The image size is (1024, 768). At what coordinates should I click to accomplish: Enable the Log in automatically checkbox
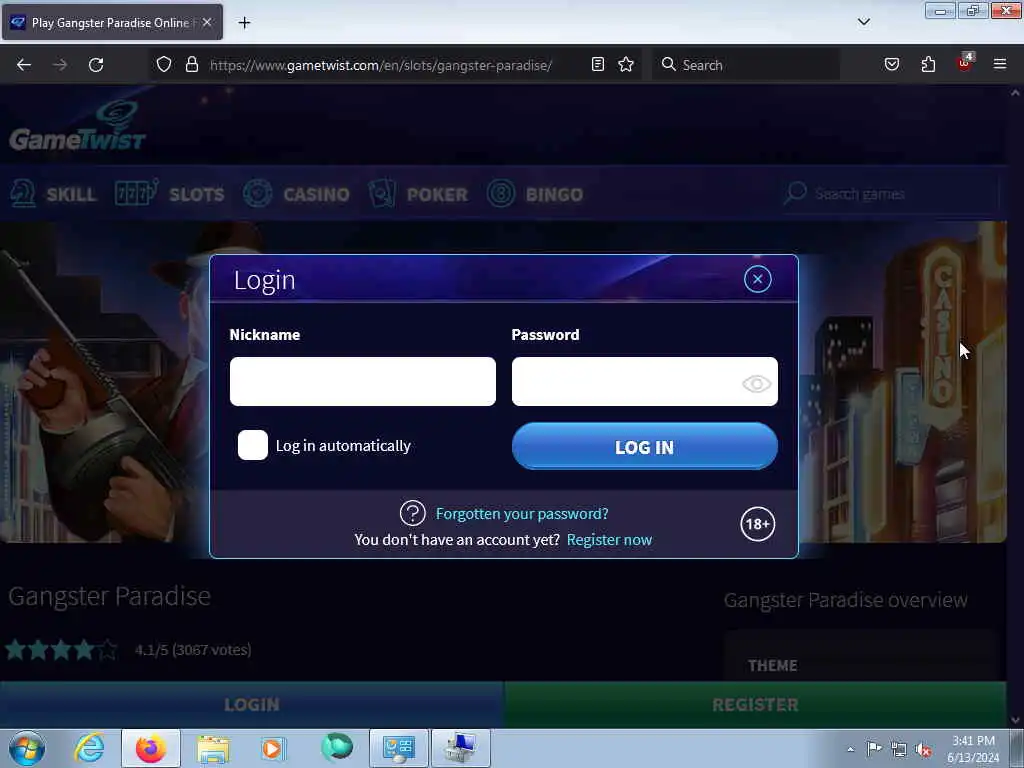click(x=253, y=445)
